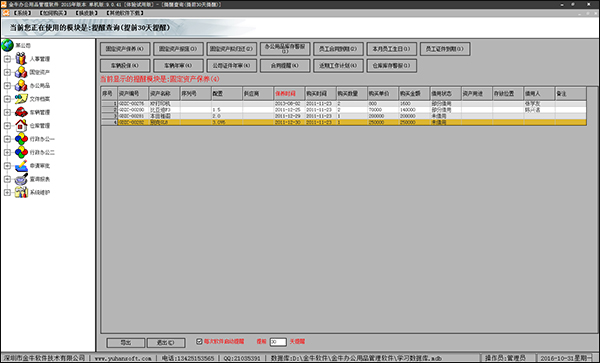Click the 公司证件年审(4) button
This screenshot has width=600, height=363.
[231, 66]
